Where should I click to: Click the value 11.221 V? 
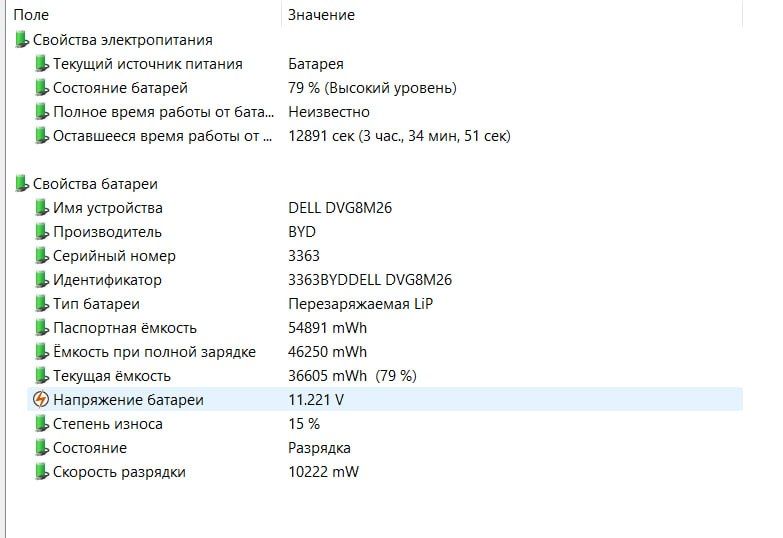[316, 400]
